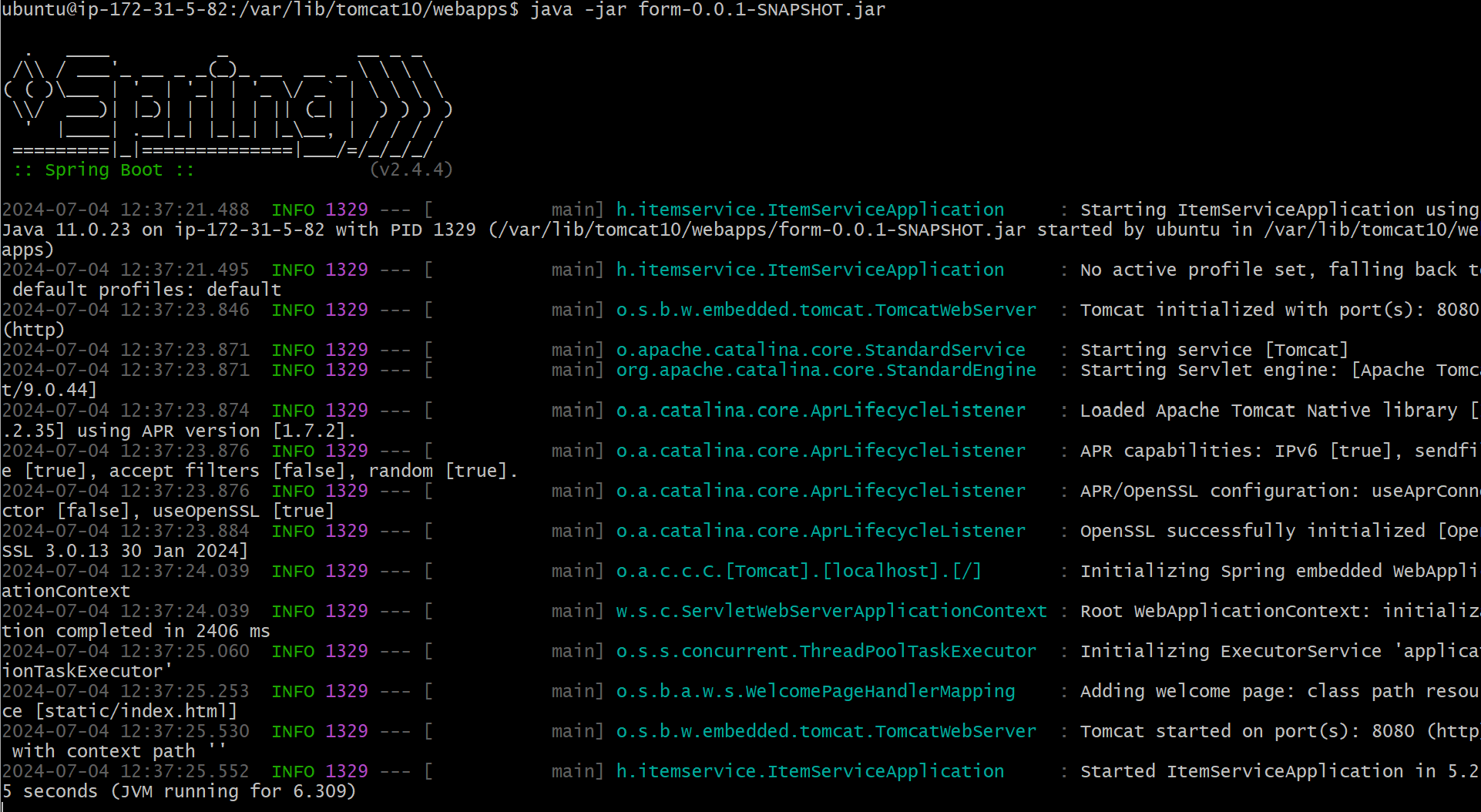Click timestamp '2024-07-04 12:37:25.060'
The height and width of the screenshot is (812, 1481).
click(x=126, y=651)
